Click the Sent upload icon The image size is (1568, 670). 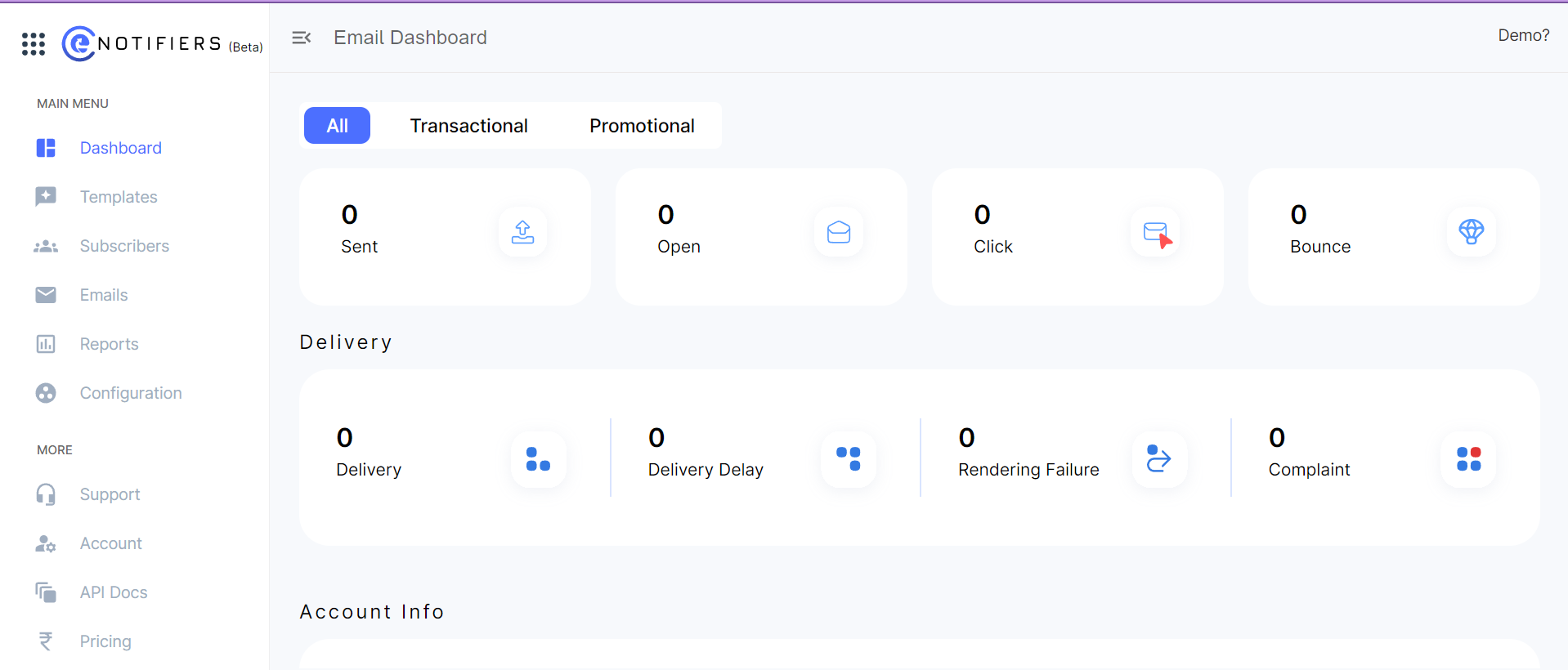click(522, 232)
